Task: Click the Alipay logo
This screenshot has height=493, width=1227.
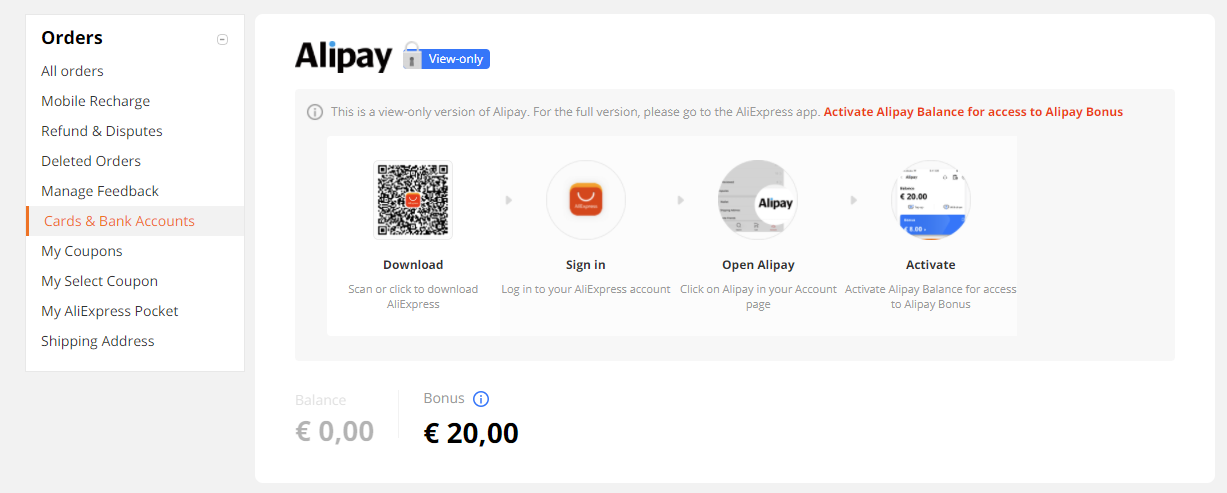Action: click(343, 56)
